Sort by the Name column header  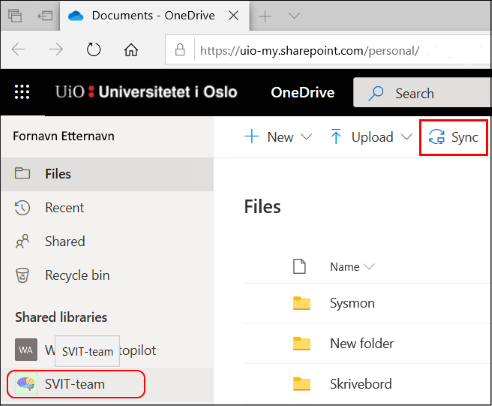click(352, 267)
